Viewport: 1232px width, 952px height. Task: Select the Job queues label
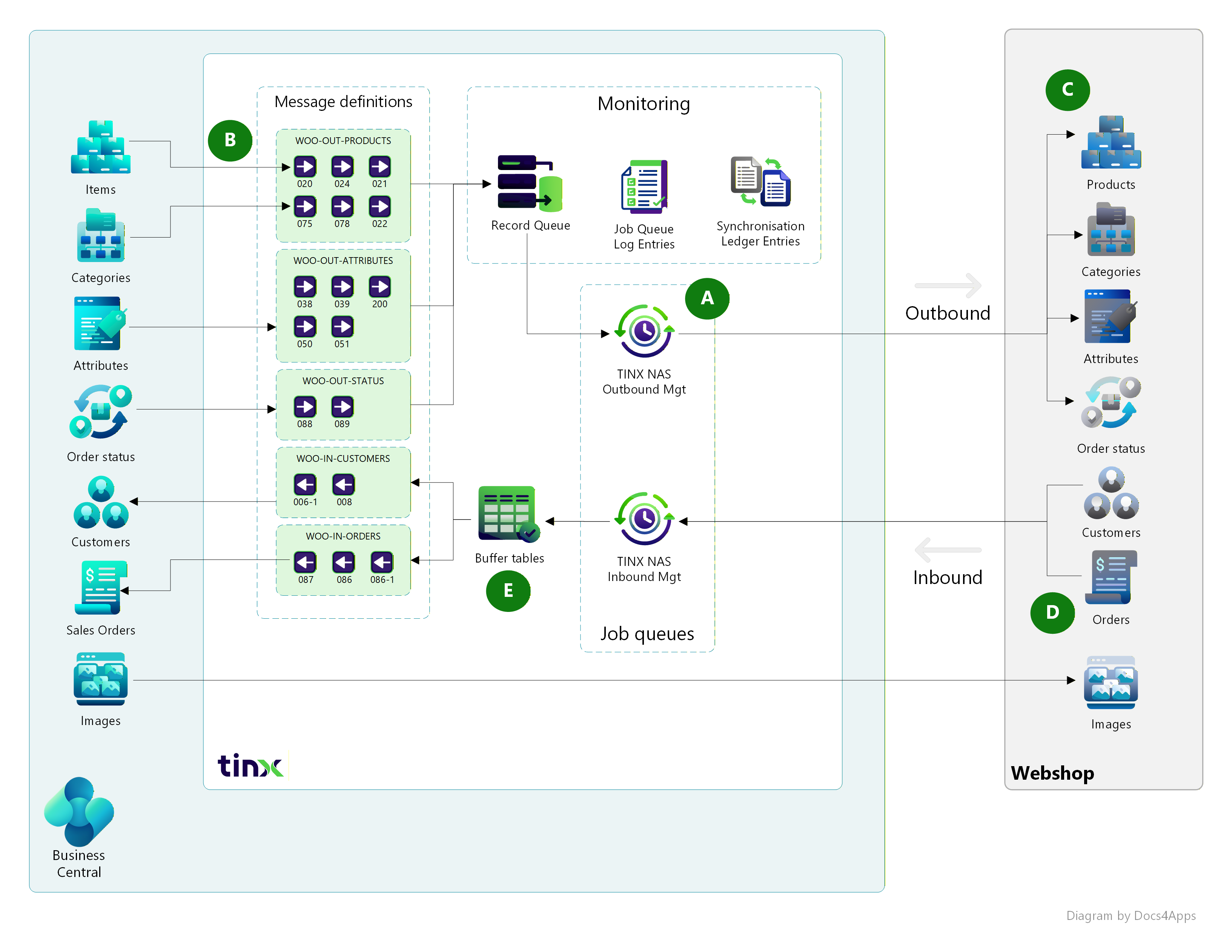tap(647, 634)
